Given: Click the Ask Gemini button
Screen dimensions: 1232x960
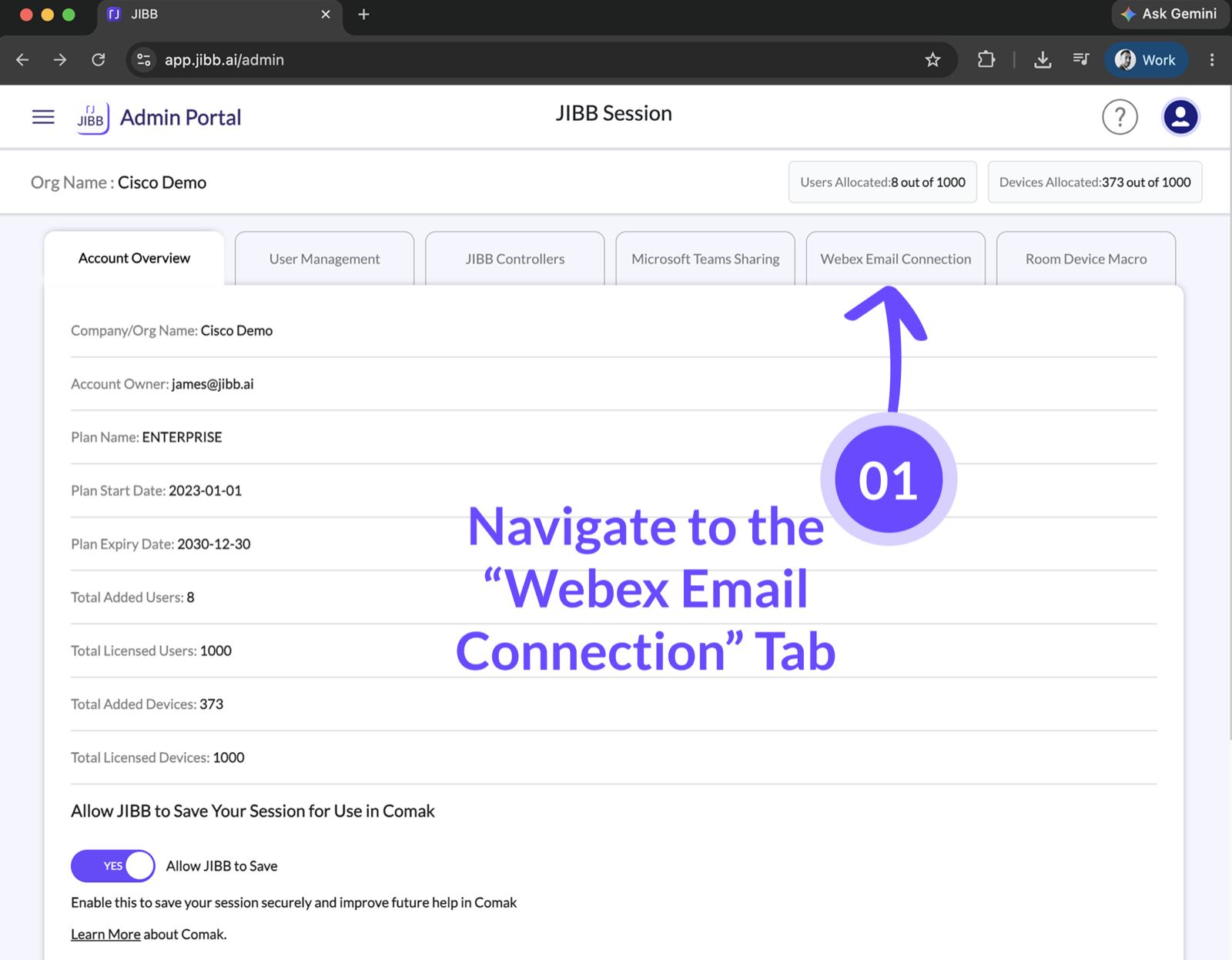Looking at the screenshot, I should click(x=1169, y=14).
